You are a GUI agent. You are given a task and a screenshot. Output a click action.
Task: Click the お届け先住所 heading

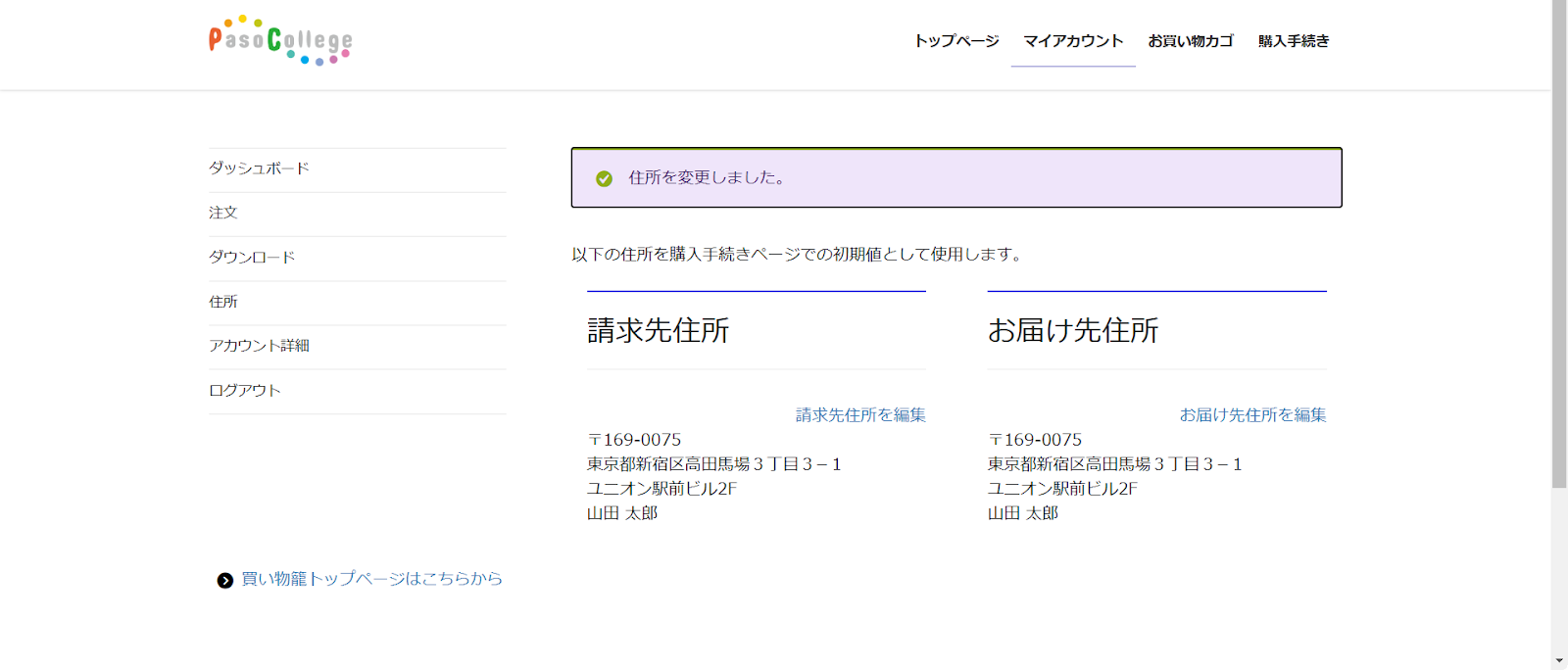(x=1073, y=331)
